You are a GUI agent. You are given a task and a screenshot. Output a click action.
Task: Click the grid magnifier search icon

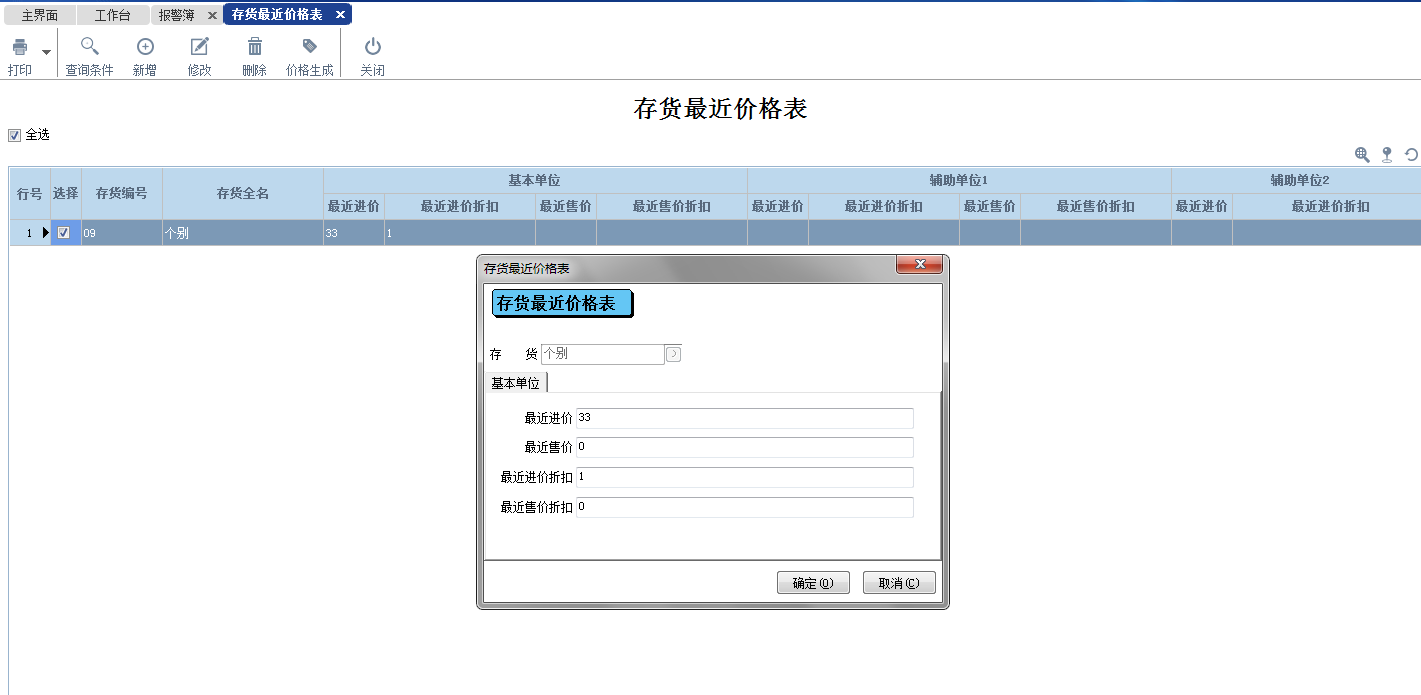1362,154
